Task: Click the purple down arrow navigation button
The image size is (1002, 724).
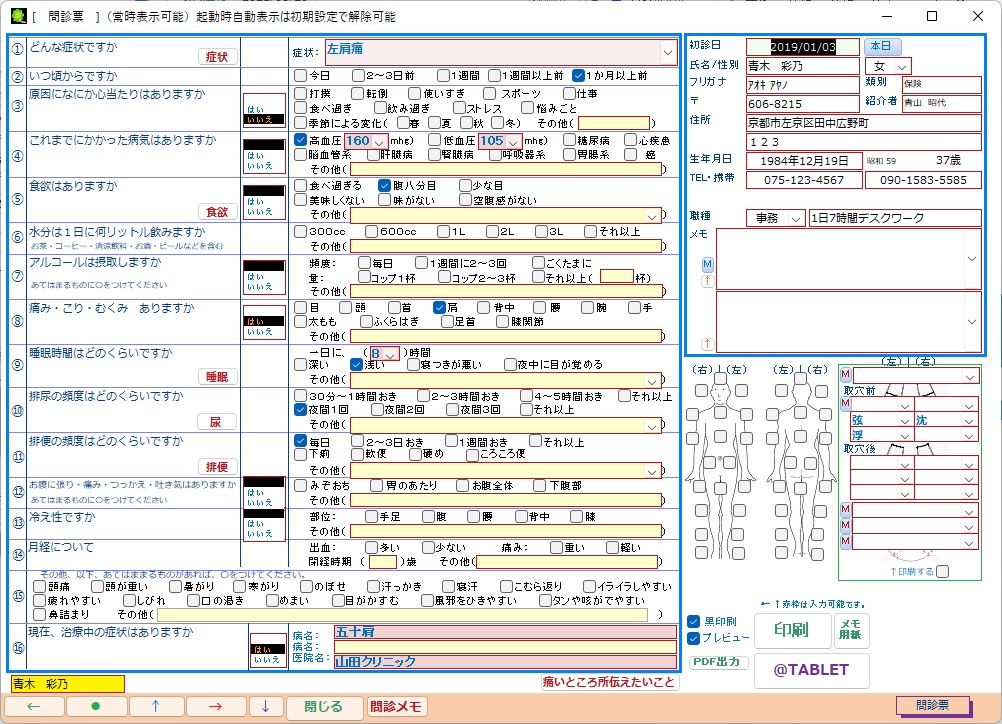Action: pyautogui.click(x=265, y=706)
